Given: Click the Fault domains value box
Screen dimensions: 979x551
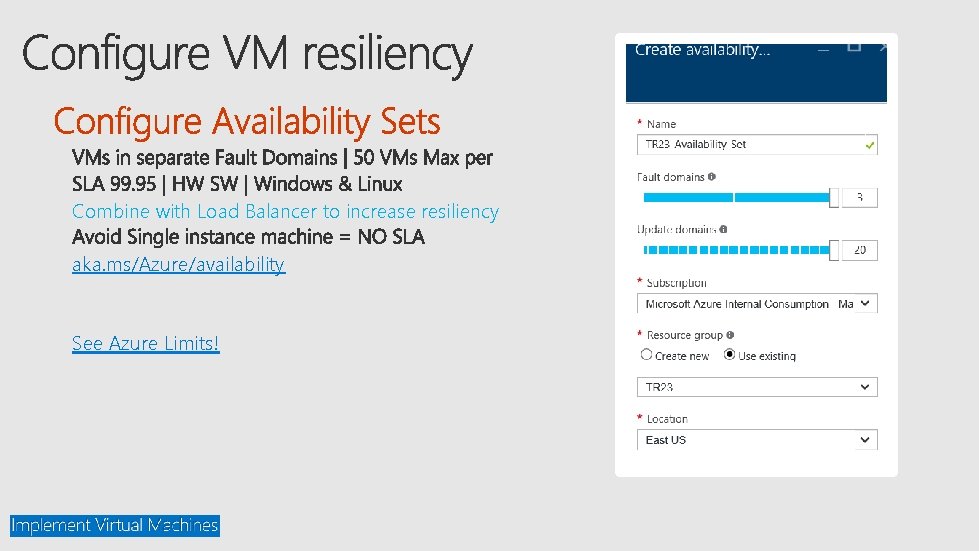Looking at the screenshot, I should 860,198.
